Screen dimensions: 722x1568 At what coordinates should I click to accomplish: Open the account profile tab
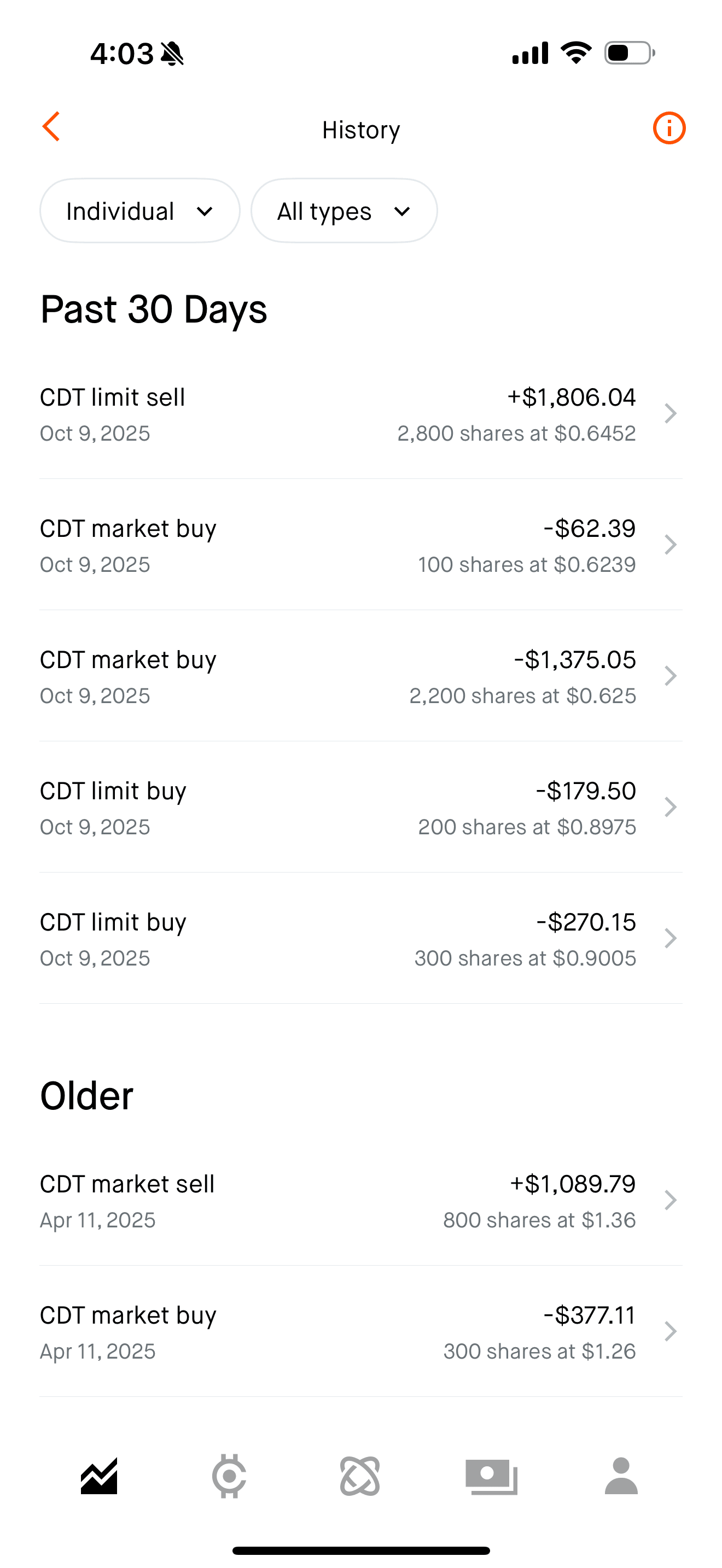[621, 1476]
